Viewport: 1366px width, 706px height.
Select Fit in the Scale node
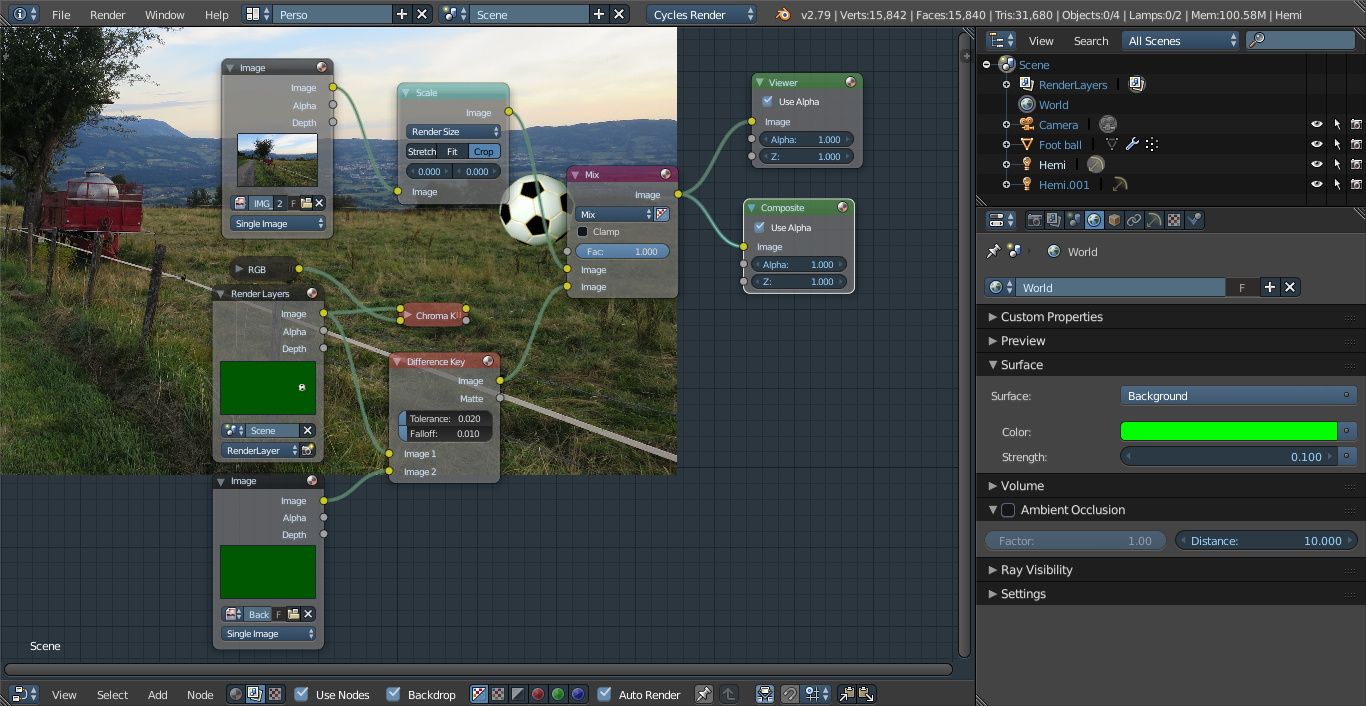coord(452,152)
